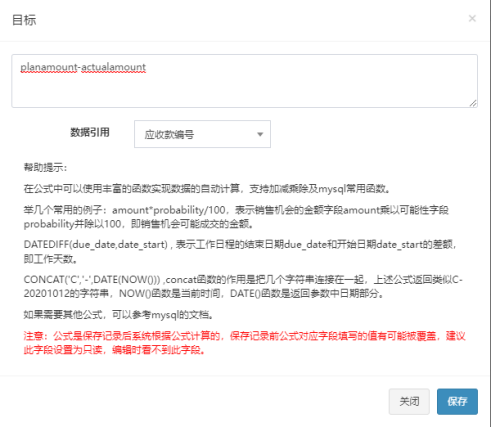Click the 目标 dialog title

pos(24,20)
